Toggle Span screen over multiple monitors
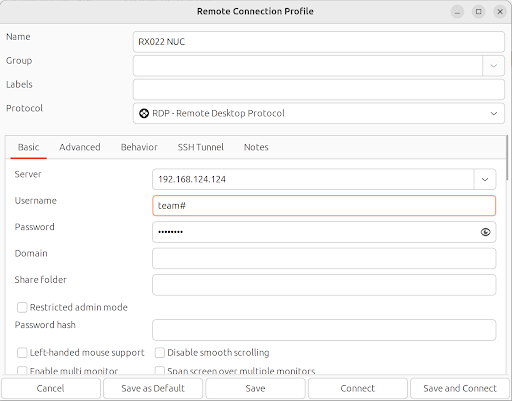 point(160,371)
